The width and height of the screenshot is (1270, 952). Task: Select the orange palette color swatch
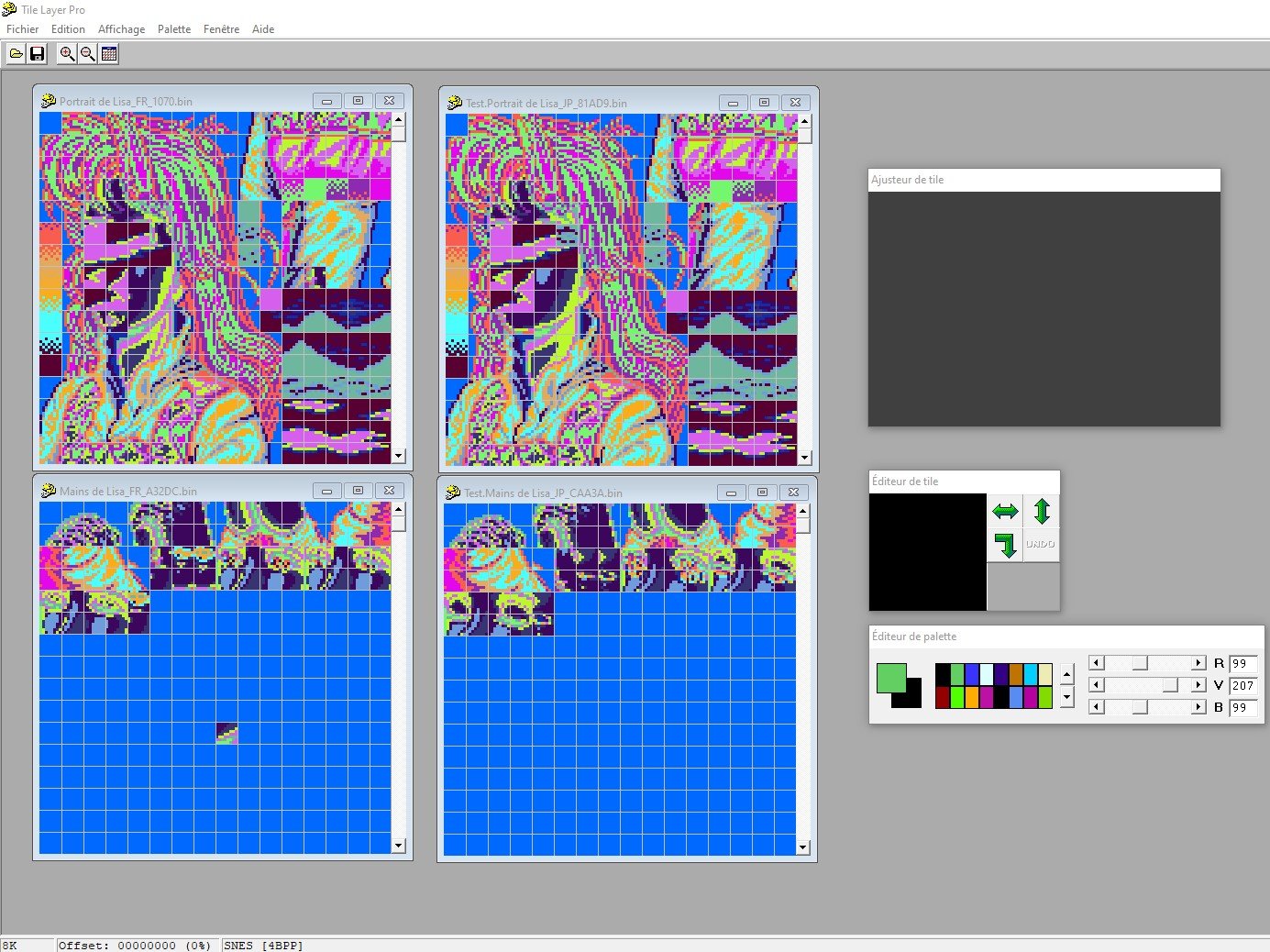click(972, 698)
